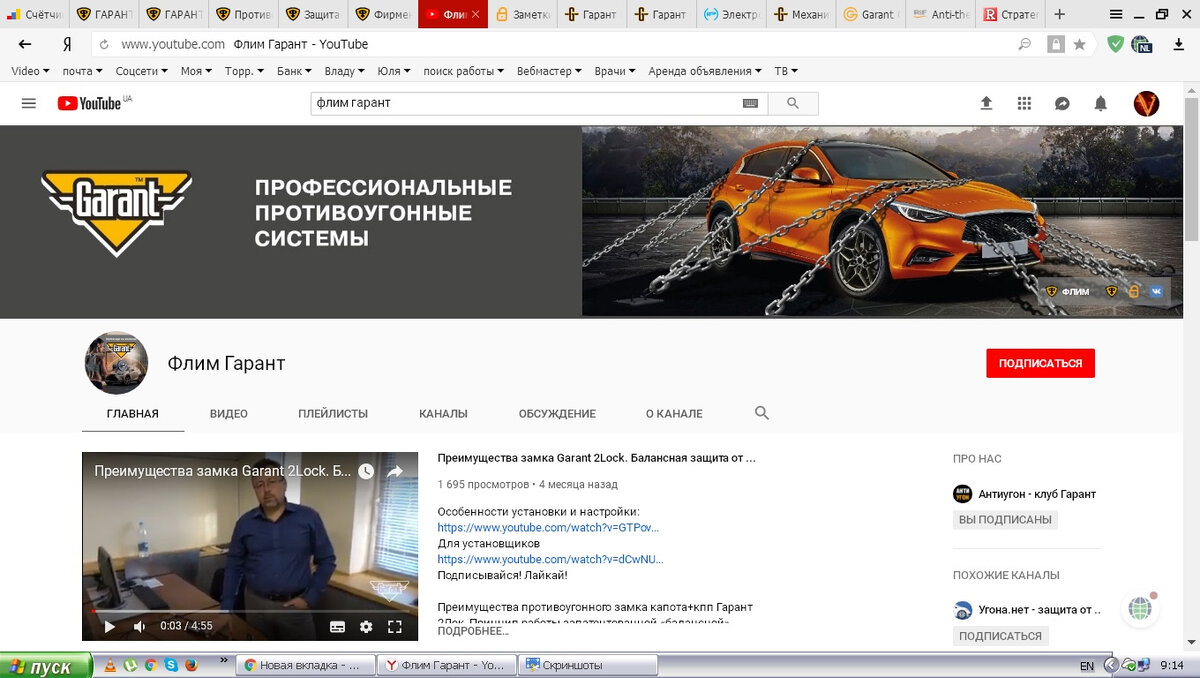
Task: Click the YouTube logo
Action: [x=88, y=103]
